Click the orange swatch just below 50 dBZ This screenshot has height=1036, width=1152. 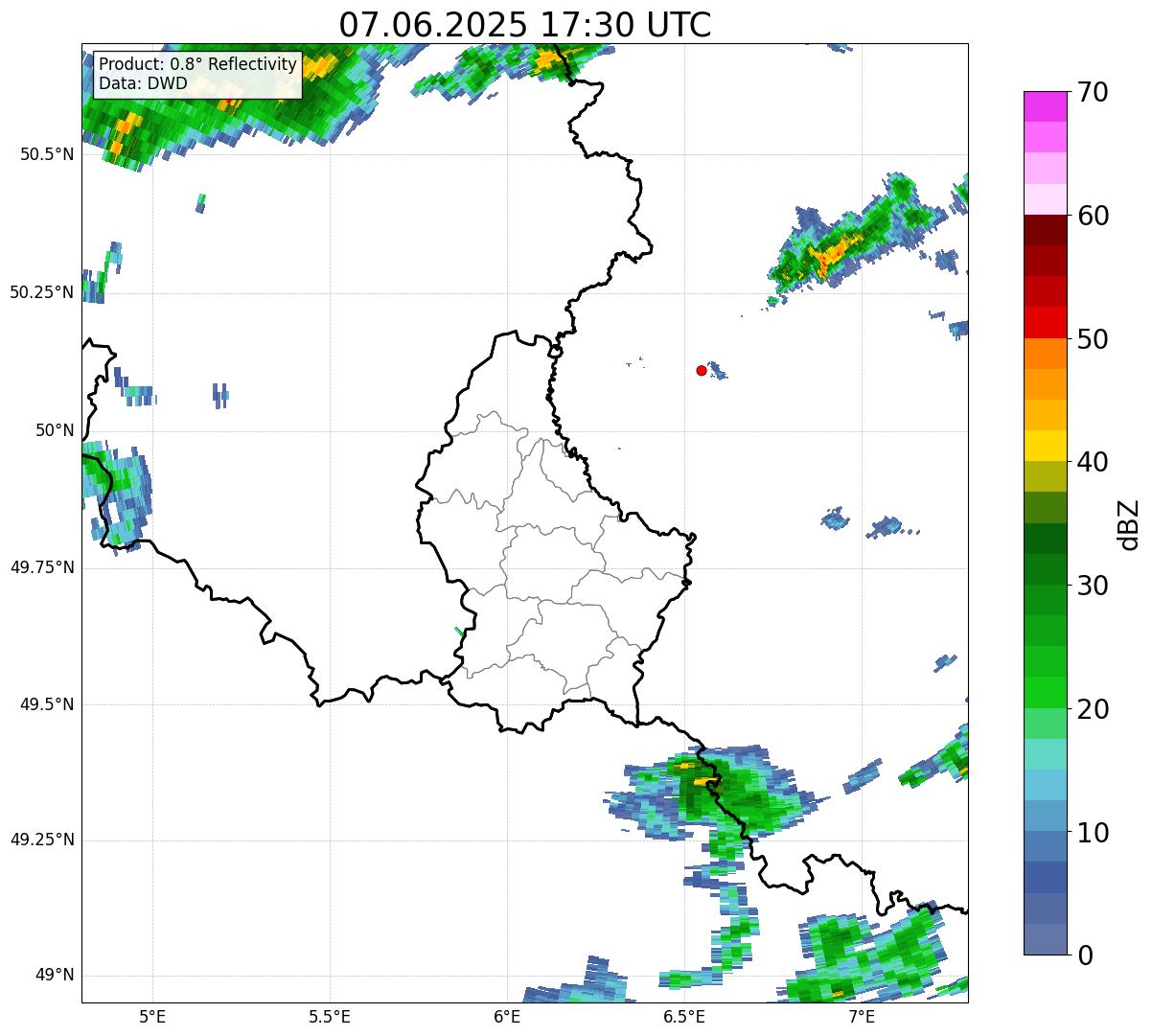click(x=1045, y=354)
